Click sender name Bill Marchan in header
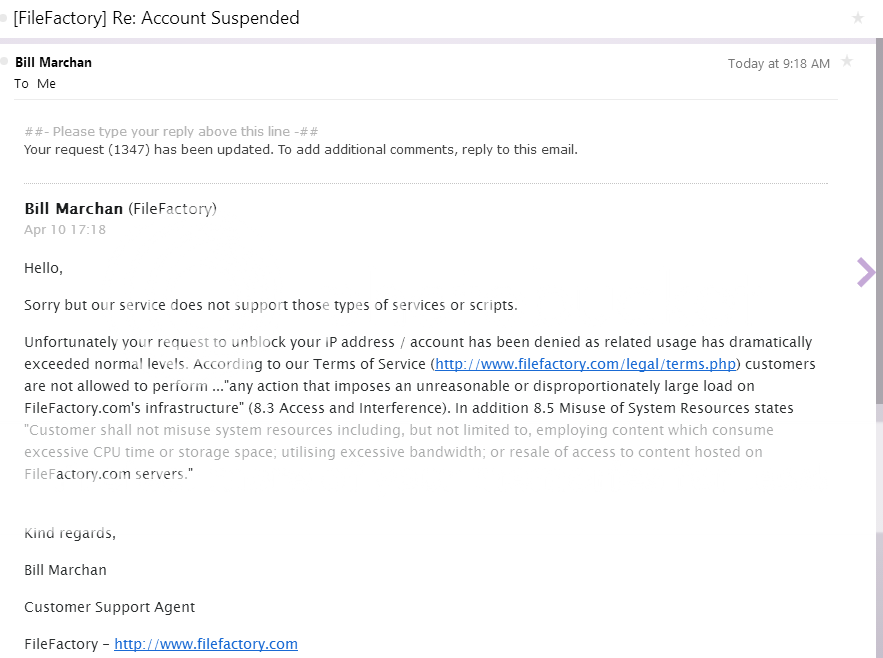883x658 pixels. [53, 62]
